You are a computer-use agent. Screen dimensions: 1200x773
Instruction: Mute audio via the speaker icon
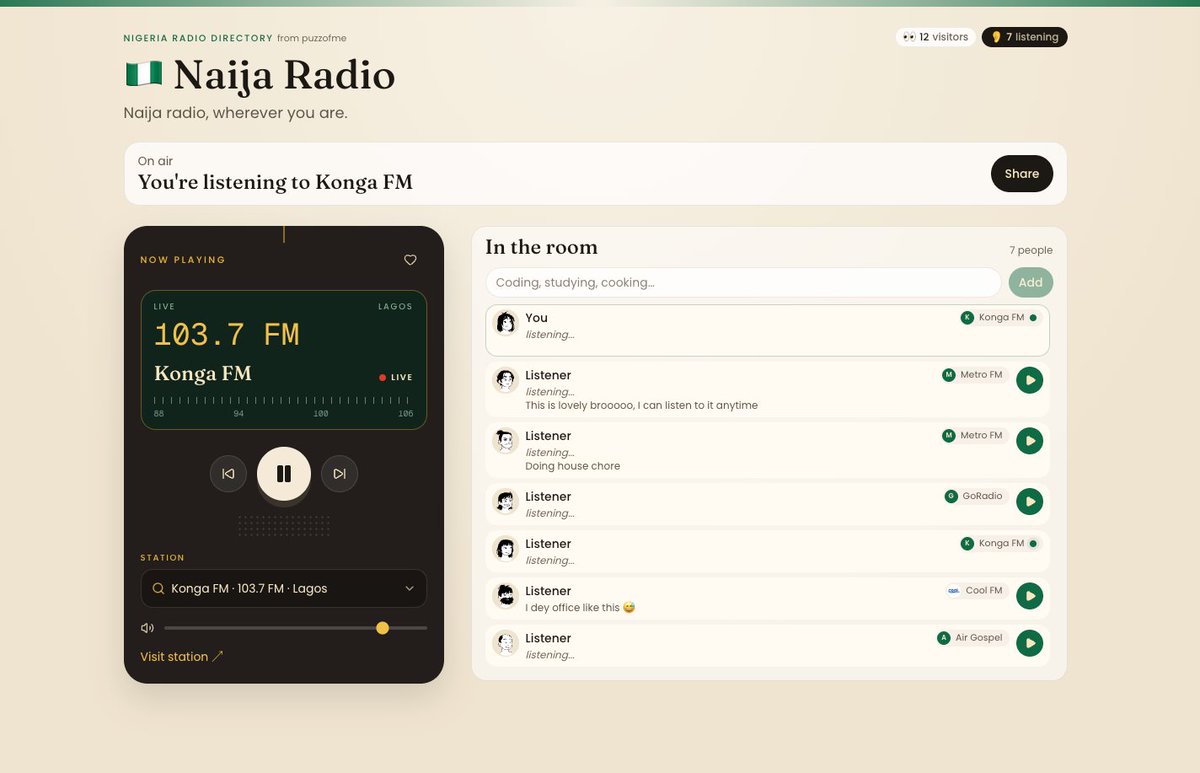coord(147,628)
